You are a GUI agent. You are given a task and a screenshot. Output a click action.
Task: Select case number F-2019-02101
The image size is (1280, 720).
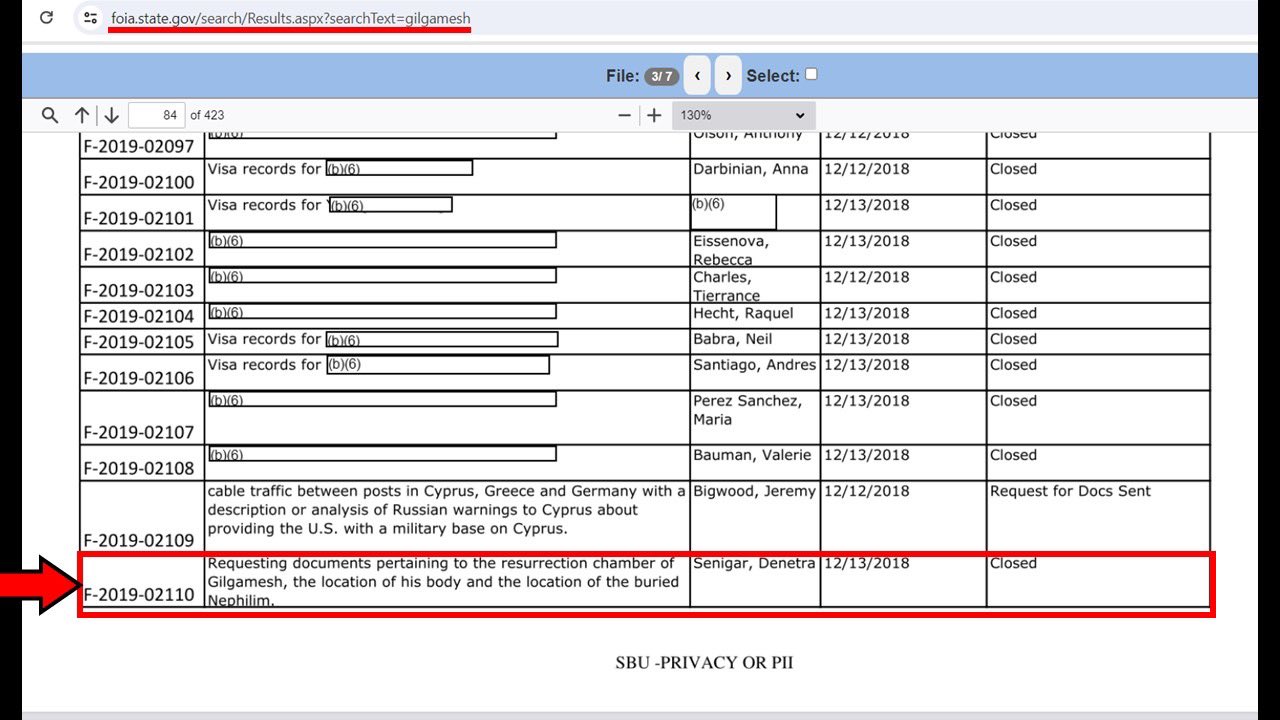click(x=139, y=218)
